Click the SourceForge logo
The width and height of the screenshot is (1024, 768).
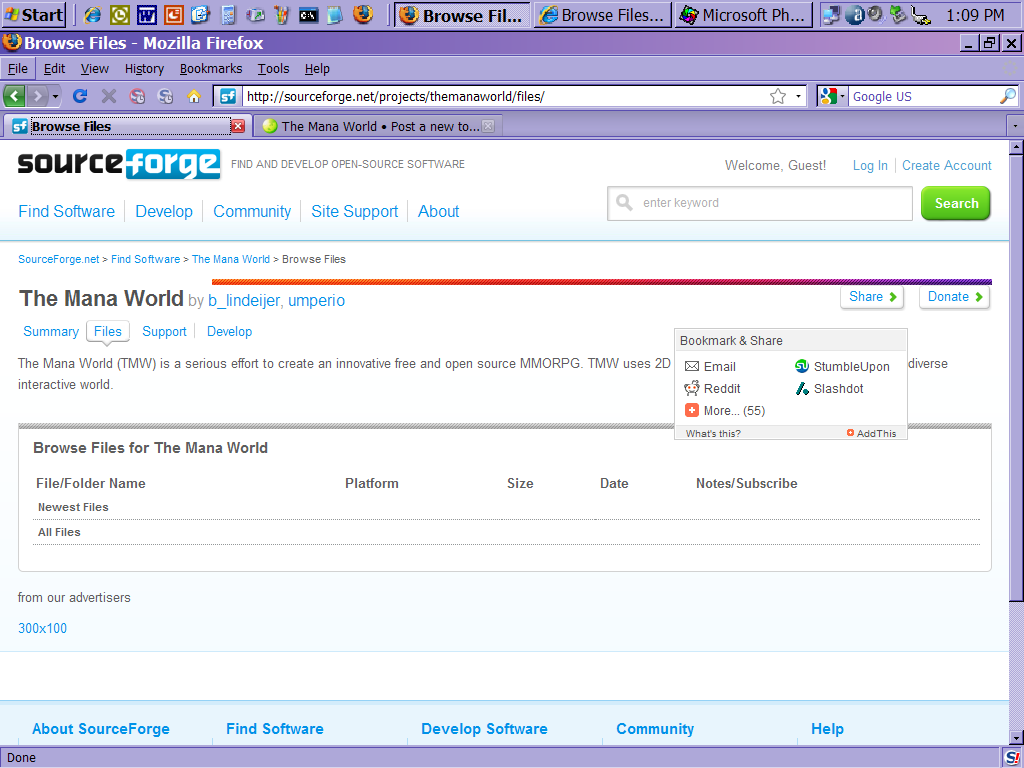click(119, 164)
